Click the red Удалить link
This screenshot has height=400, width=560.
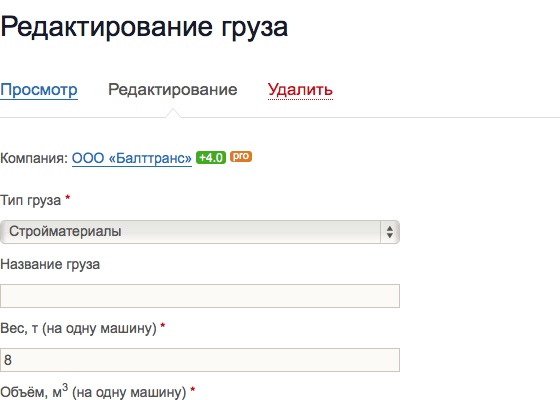300,90
